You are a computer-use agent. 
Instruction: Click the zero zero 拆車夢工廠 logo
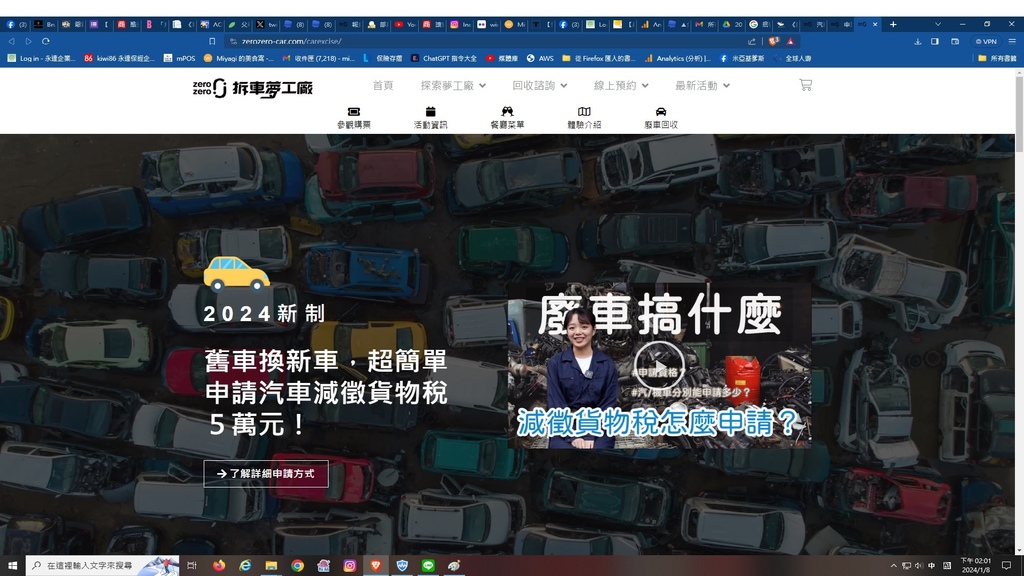tap(253, 88)
